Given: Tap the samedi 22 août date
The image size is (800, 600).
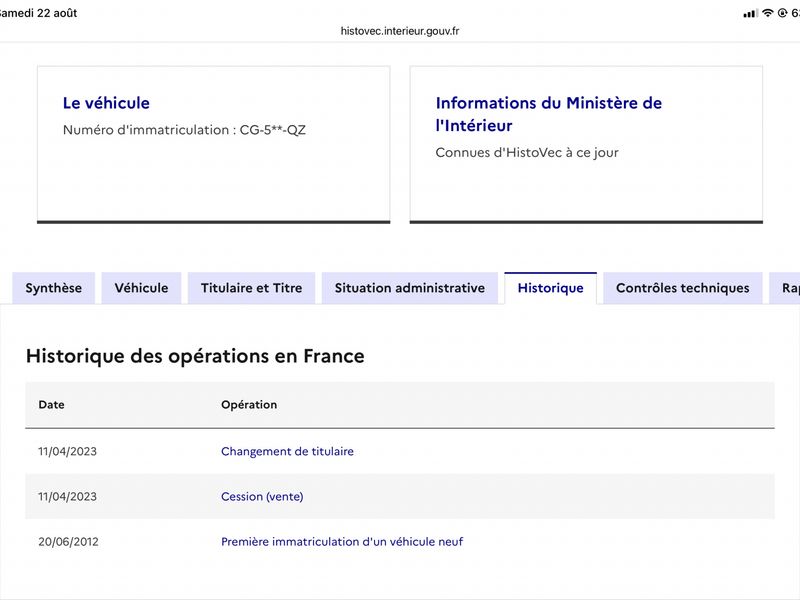Looking at the screenshot, I should coord(38,13).
